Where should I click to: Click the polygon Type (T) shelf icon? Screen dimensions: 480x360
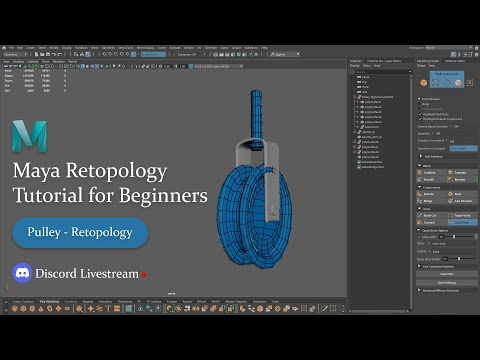108,309
